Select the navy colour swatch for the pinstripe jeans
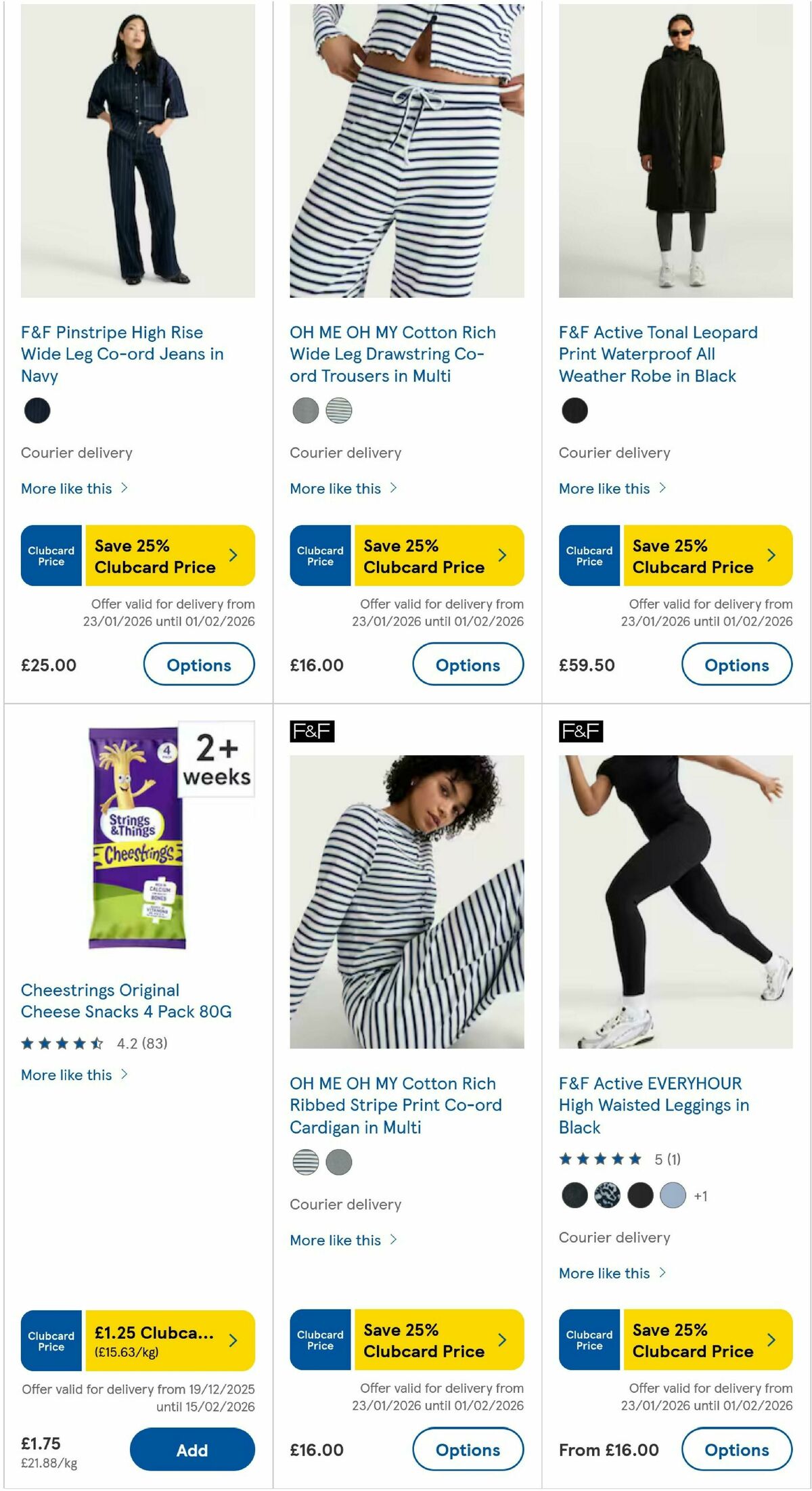Screen dimensions: 812x1491 coord(37,411)
